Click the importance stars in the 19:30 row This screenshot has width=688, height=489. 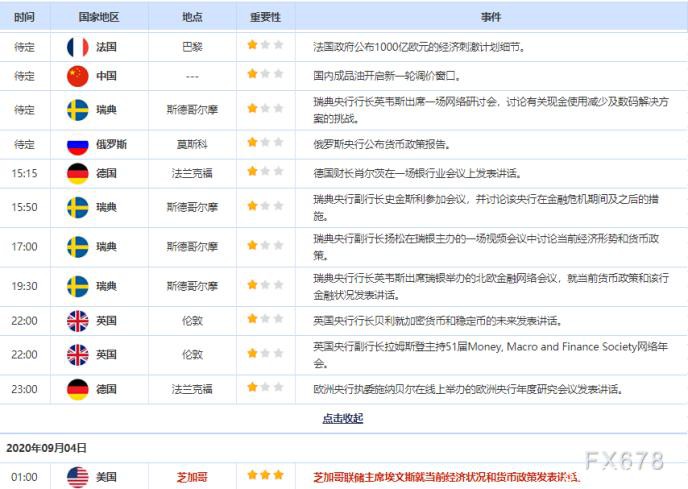click(x=265, y=284)
